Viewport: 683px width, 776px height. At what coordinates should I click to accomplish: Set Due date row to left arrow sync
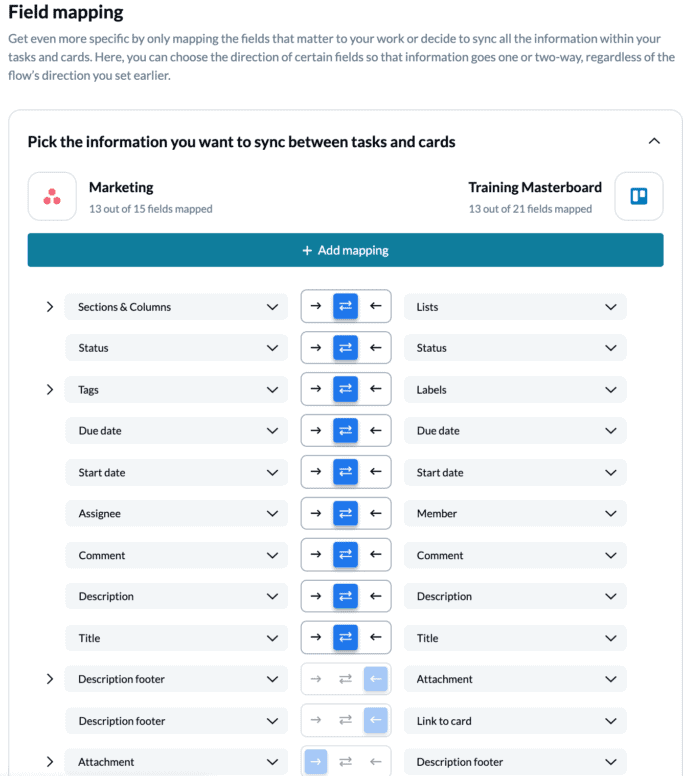click(x=375, y=431)
